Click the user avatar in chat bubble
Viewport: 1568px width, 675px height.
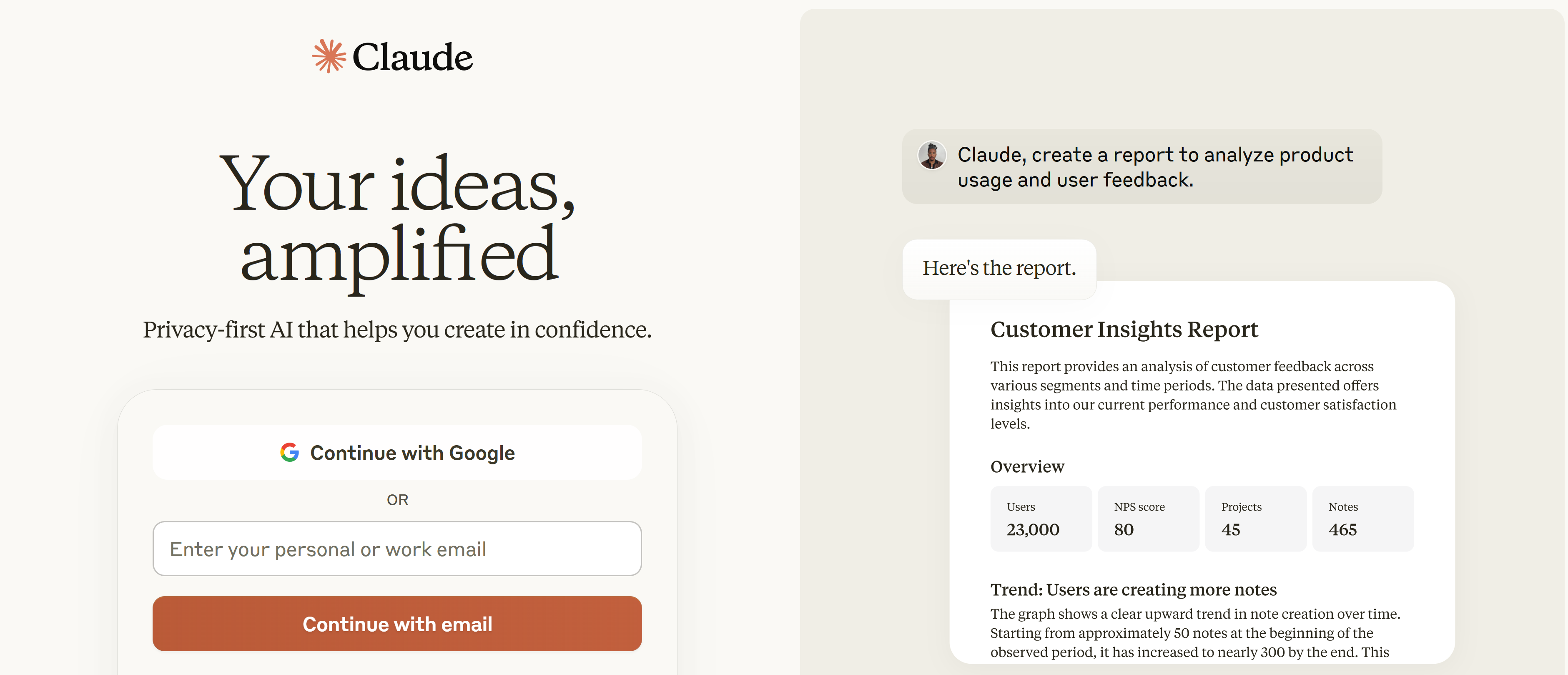click(x=932, y=155)
